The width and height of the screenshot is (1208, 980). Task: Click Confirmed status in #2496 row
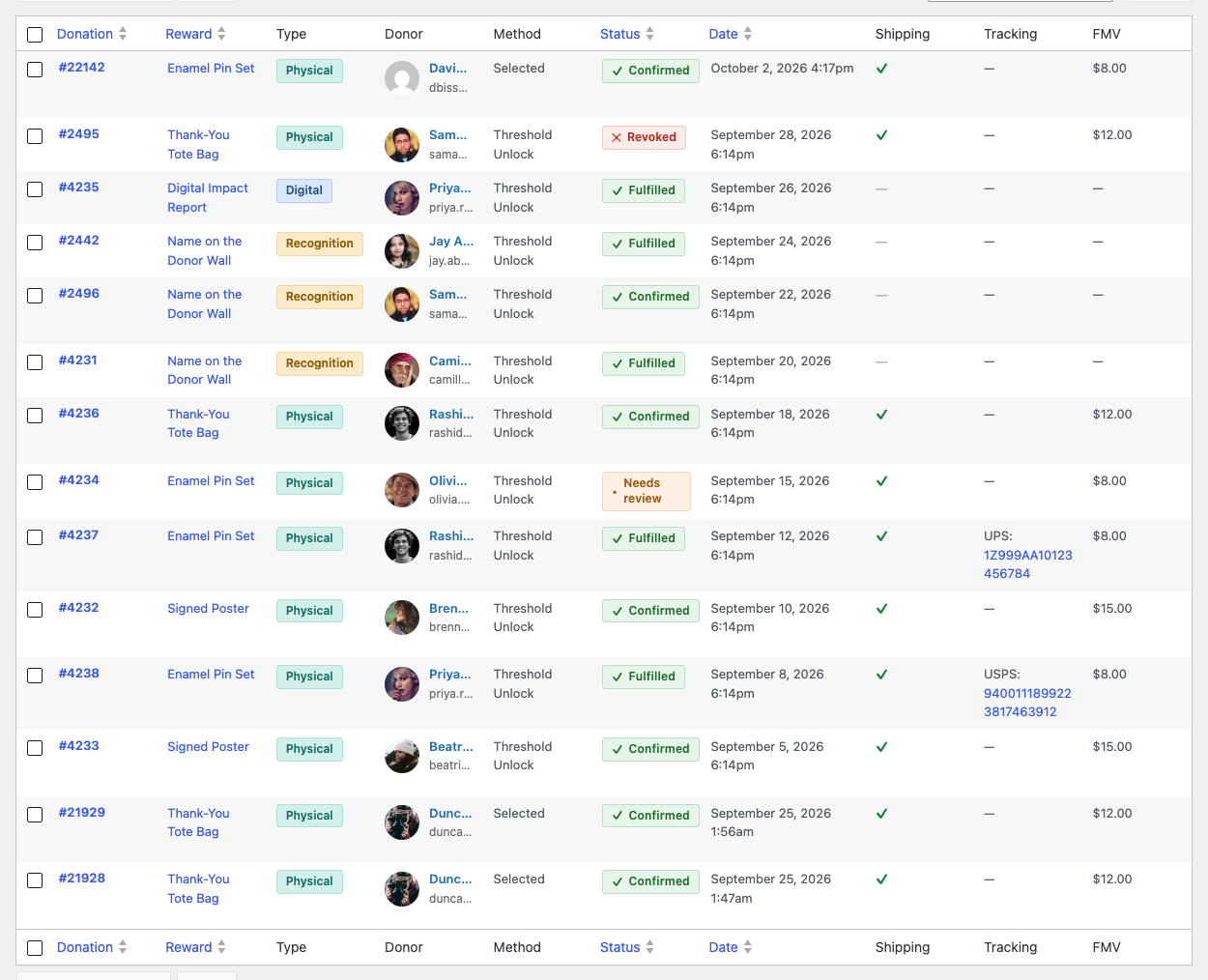point(650,297)
